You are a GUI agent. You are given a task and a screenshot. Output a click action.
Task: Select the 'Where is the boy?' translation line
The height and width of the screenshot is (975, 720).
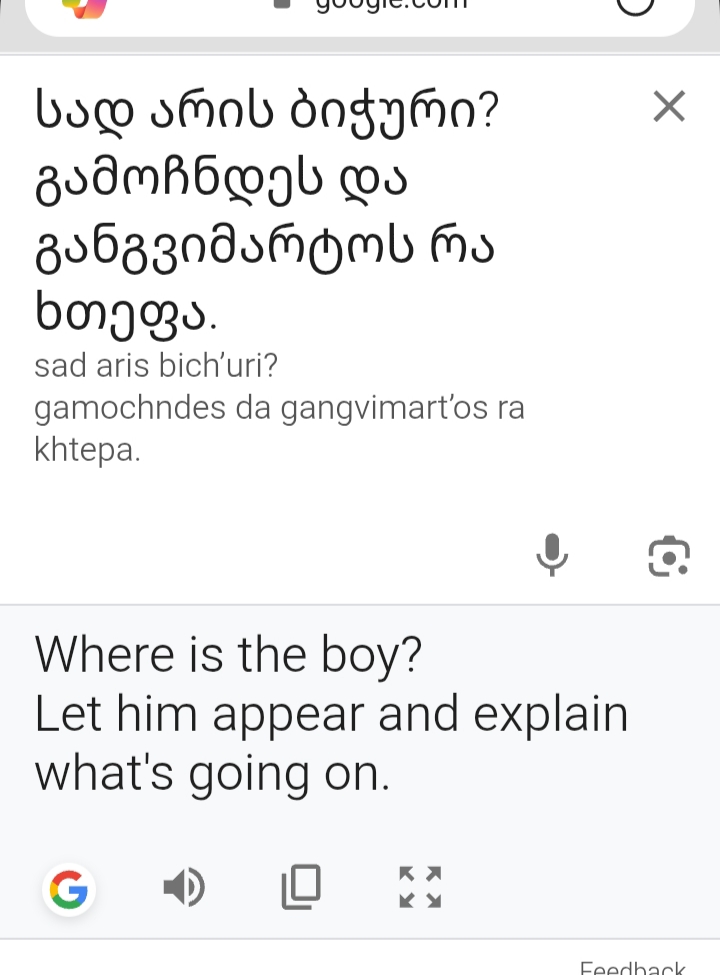pos(229,655)
